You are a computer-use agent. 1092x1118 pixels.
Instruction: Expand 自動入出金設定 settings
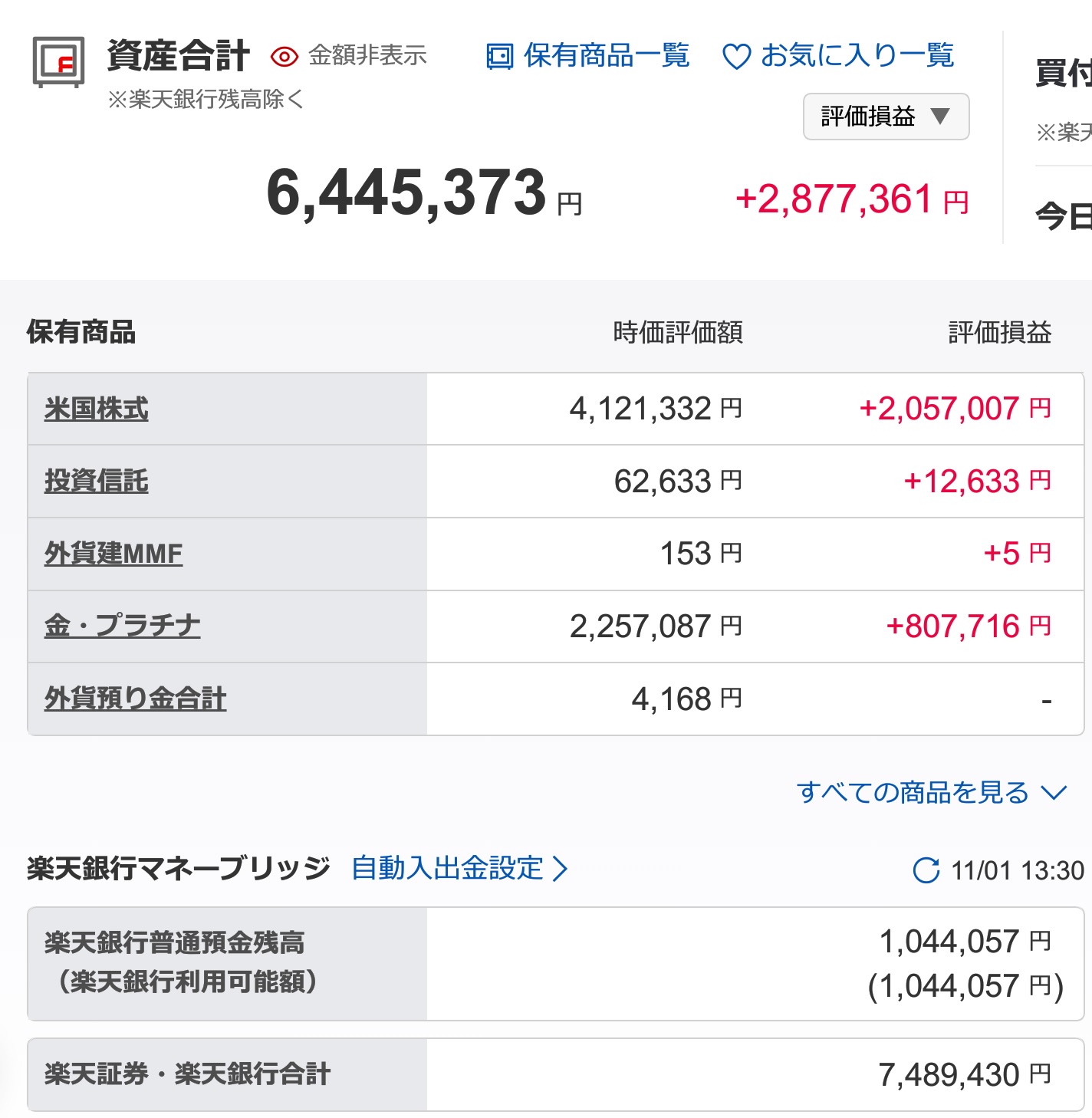pos(447,869)
